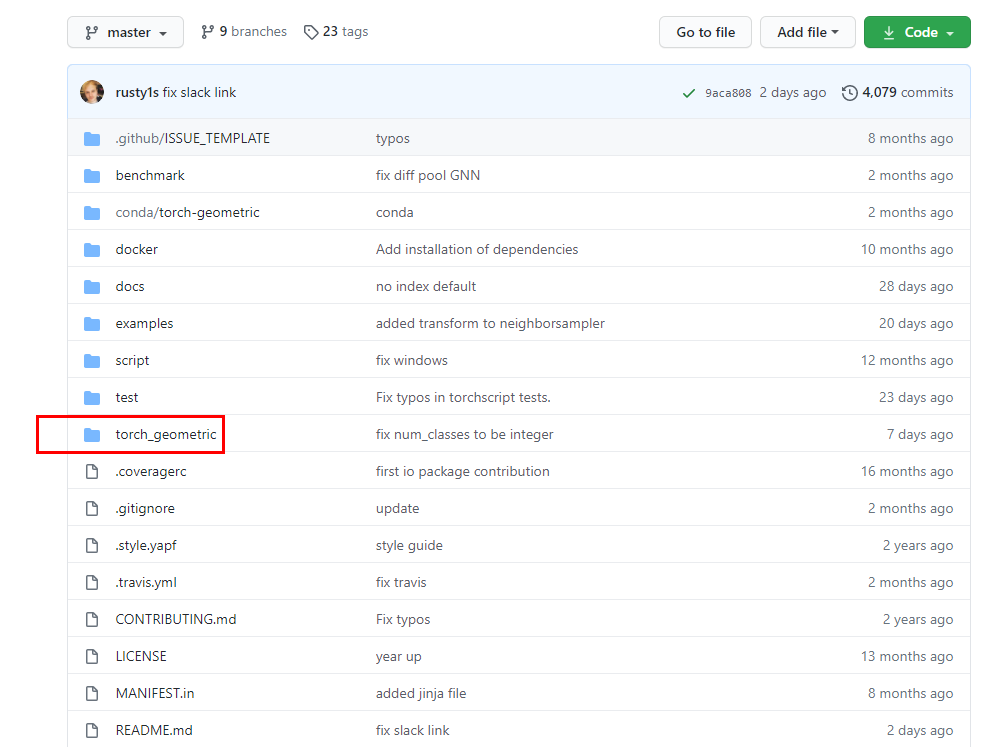
Task: Open the script folder
Action: point(132,360)
